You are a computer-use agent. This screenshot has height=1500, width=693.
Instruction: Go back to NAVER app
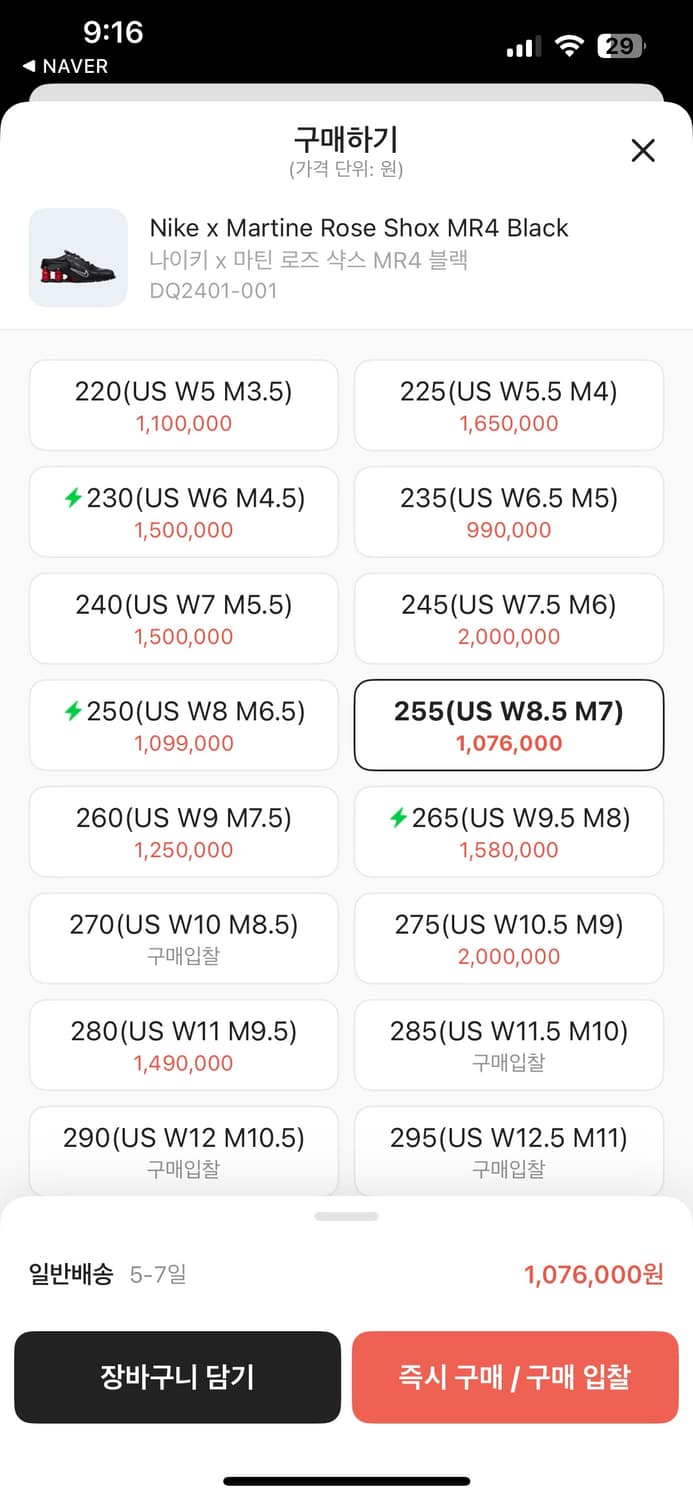[x=65, y=66]
